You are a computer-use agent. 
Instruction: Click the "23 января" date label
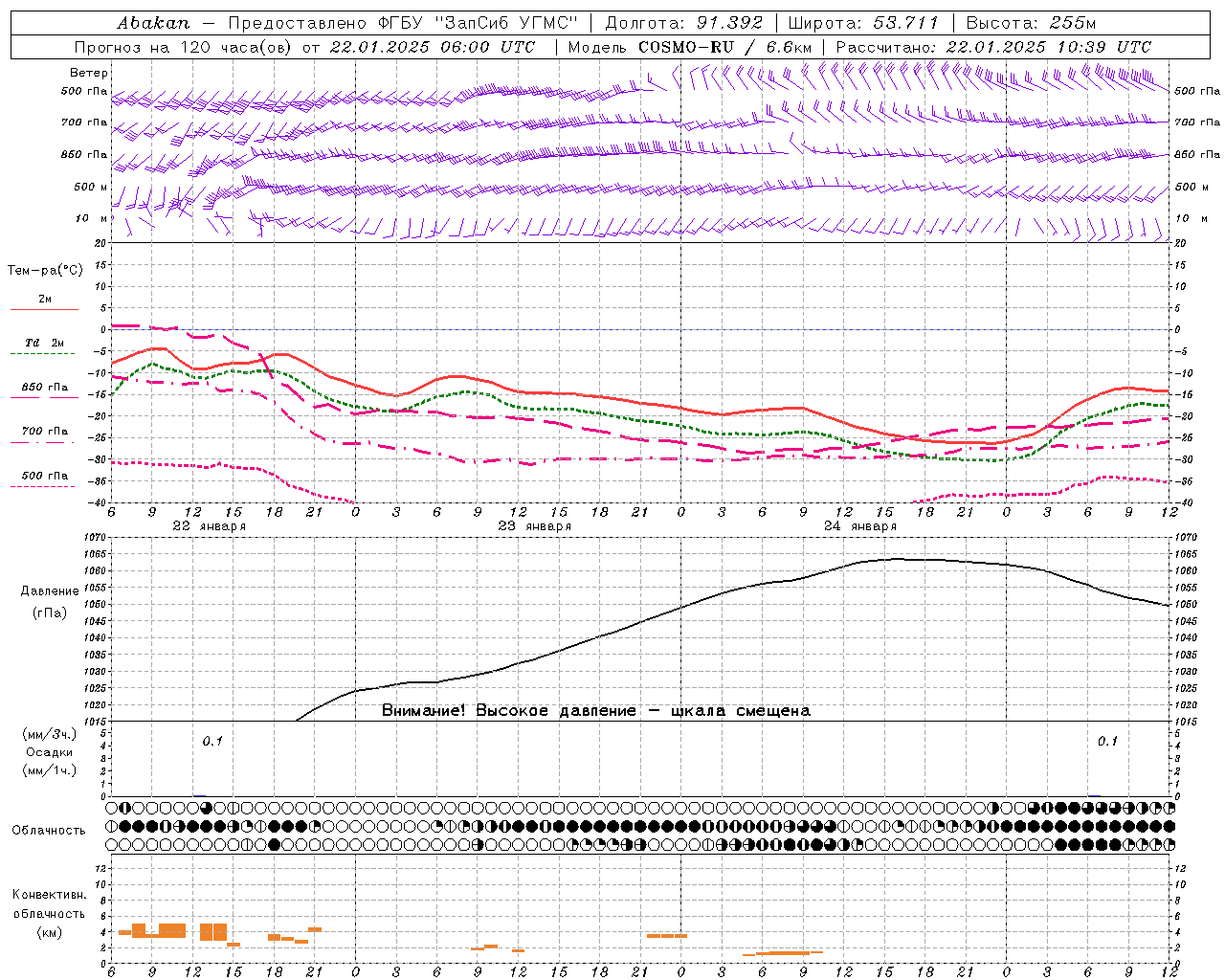click(x=534, y=526)
